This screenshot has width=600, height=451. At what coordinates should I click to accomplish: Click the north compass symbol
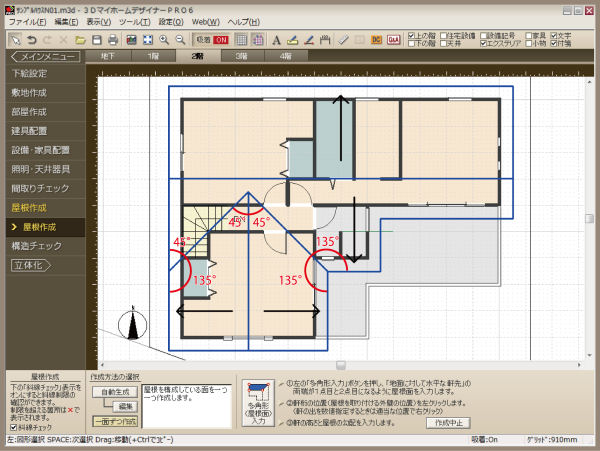pyautogui.click(x=131, y=327)
